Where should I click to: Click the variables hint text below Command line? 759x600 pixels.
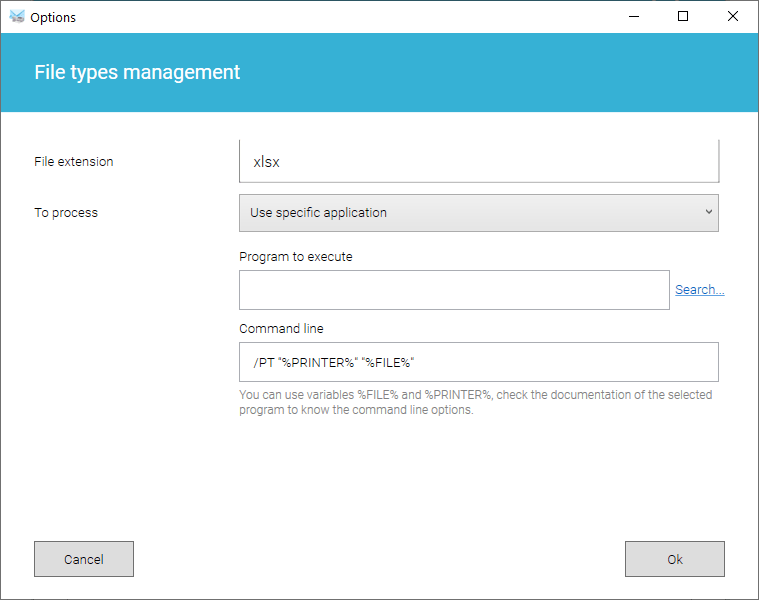point(475,402)
